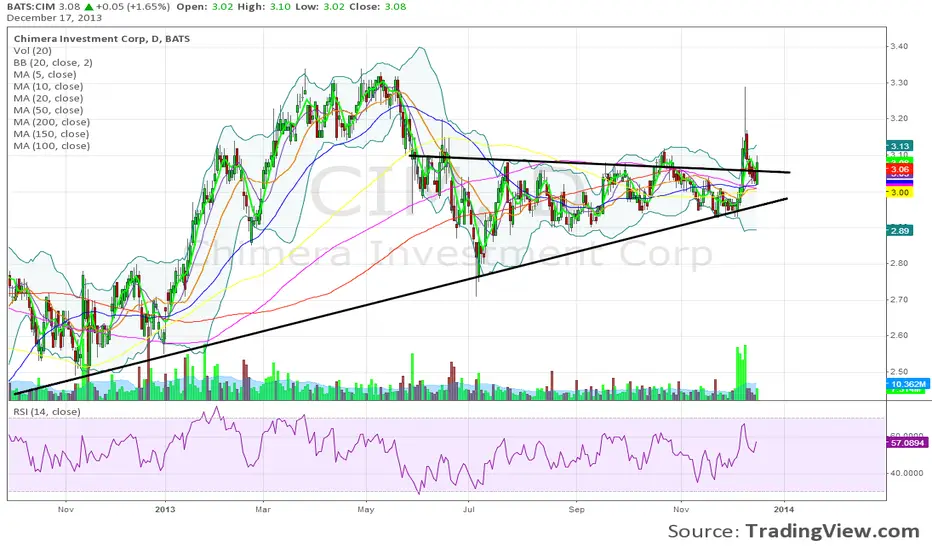Click the May time axis label

366,510
